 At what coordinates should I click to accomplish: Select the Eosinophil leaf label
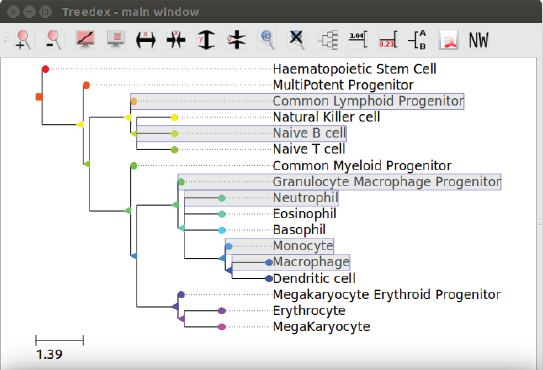[x=304, y=214]
